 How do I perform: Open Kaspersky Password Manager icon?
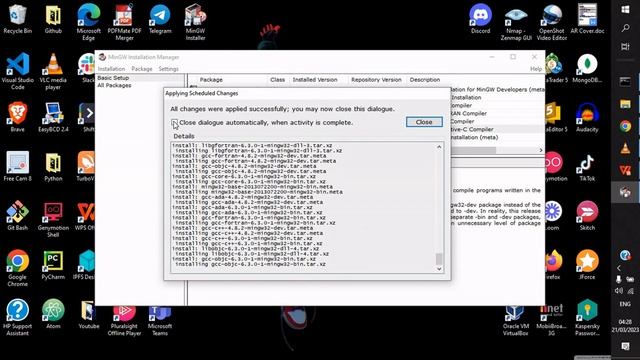click(x=587, y=318)
